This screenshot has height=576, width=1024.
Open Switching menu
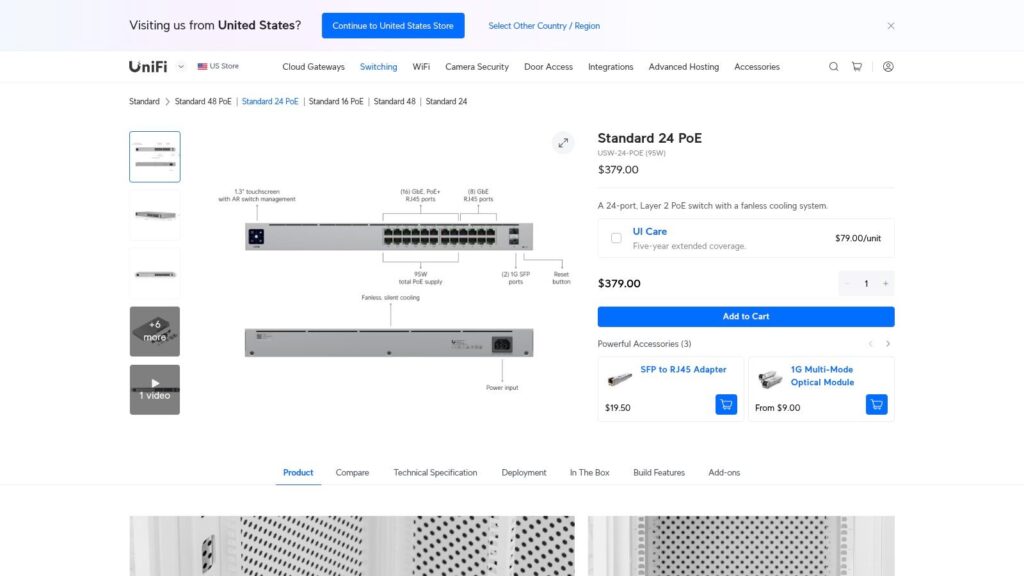tap(378, 67)
